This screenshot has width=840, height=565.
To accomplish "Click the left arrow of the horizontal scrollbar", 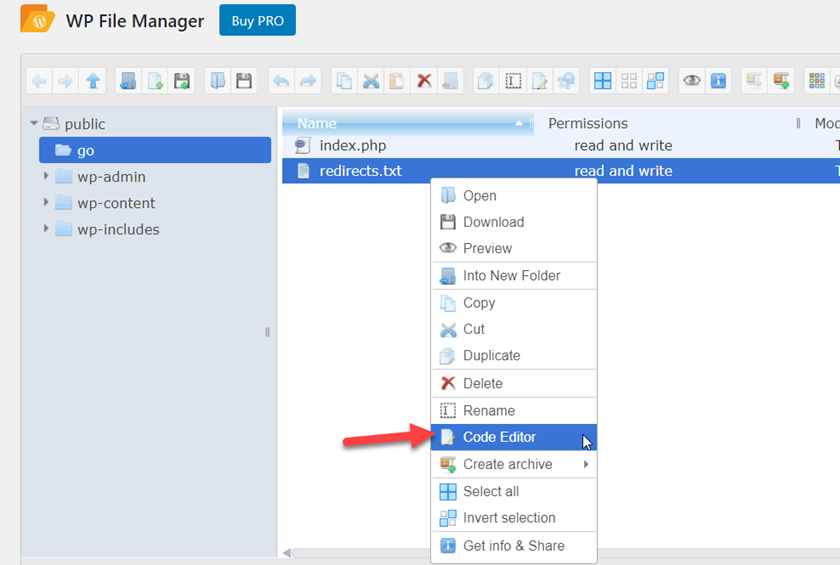I will (287, 553).
